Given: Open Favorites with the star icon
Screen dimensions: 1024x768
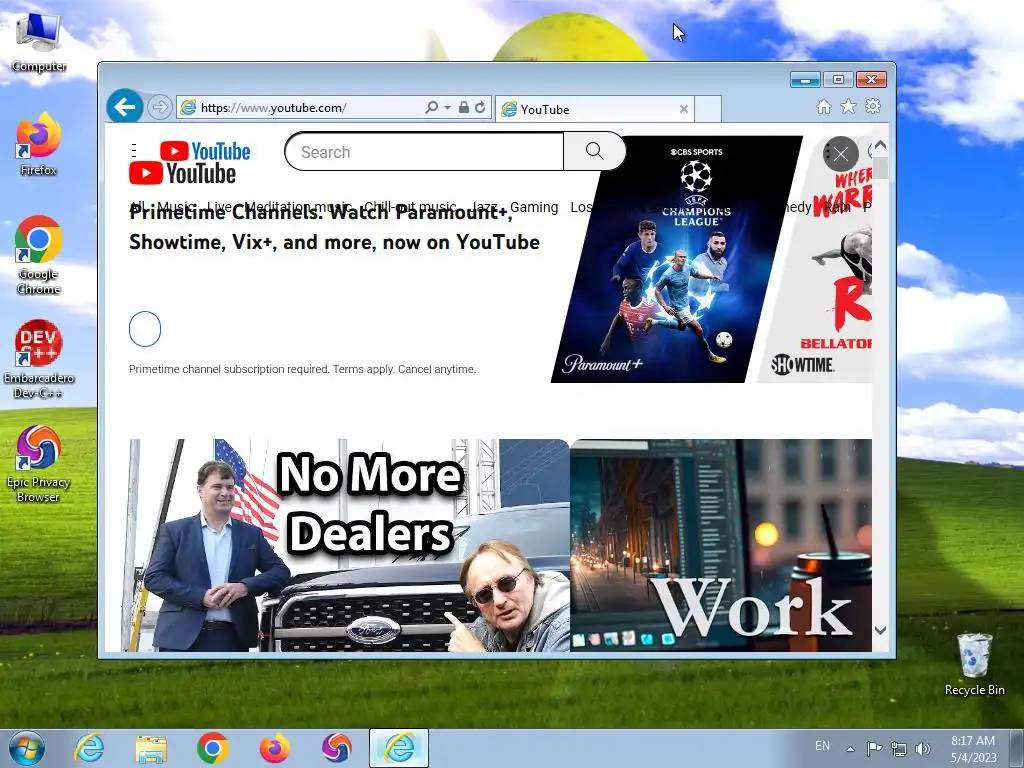Looking at the screenshot, I should click(848, 106).
